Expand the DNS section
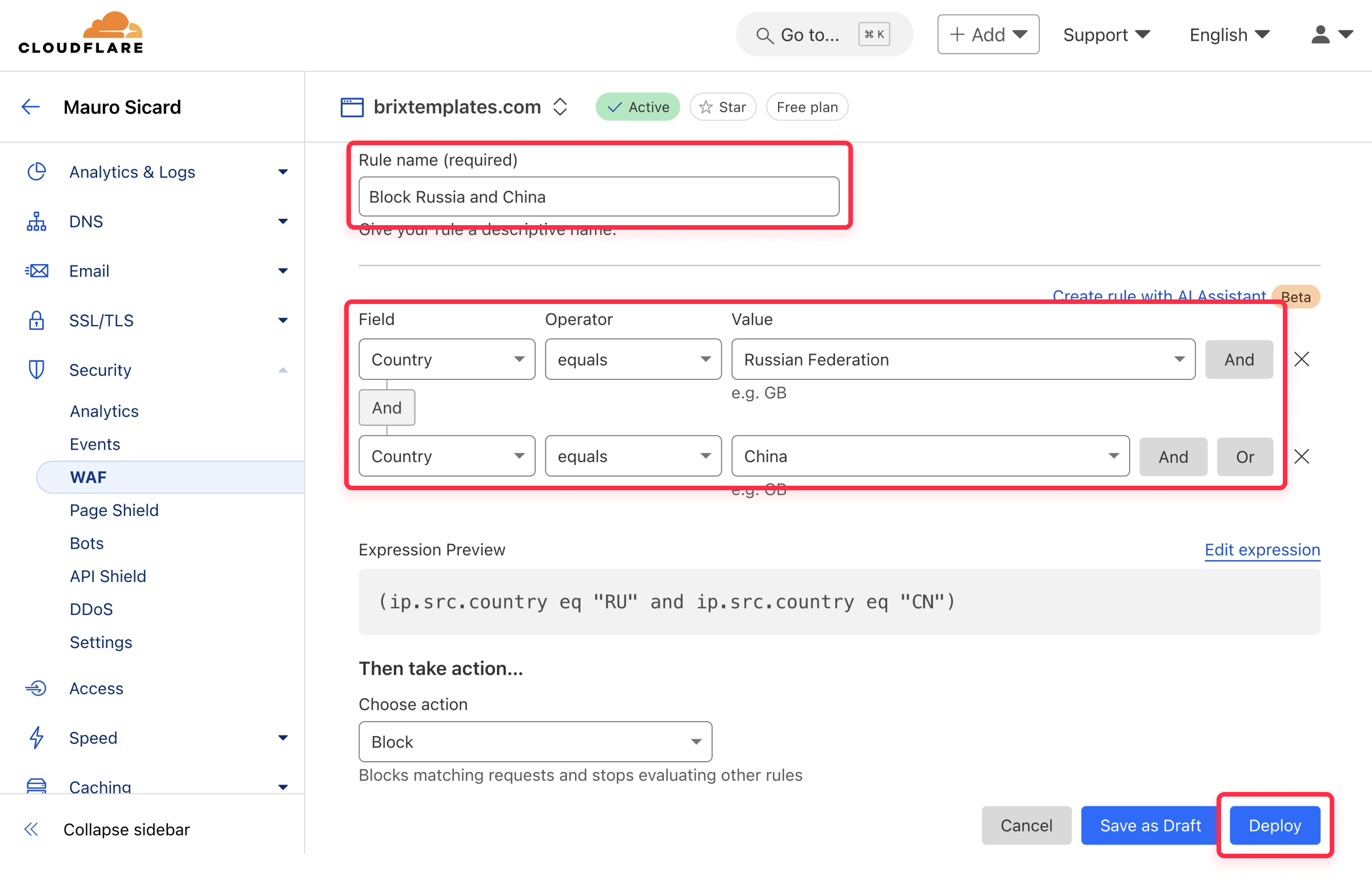The height and width of the screenshot is (880, 1372). click(x=283, y=221)
